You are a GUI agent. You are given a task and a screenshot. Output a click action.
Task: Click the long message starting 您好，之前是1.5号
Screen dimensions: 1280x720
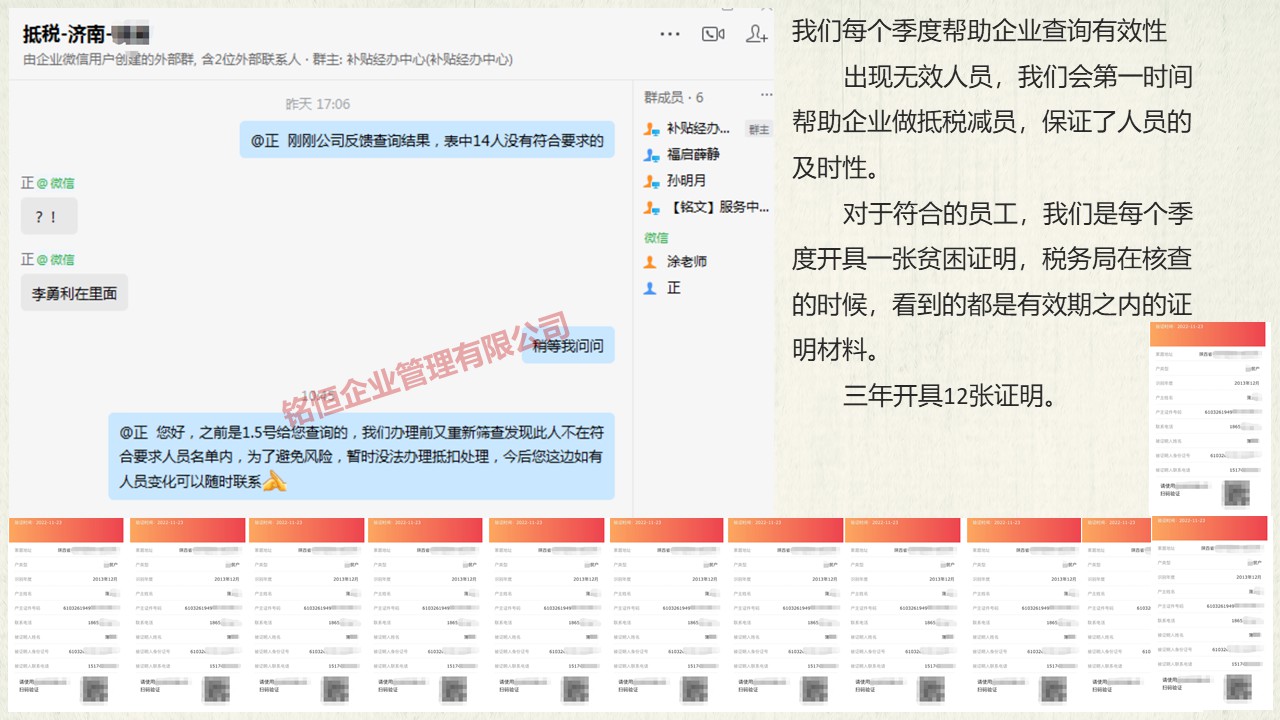[361, 457]
